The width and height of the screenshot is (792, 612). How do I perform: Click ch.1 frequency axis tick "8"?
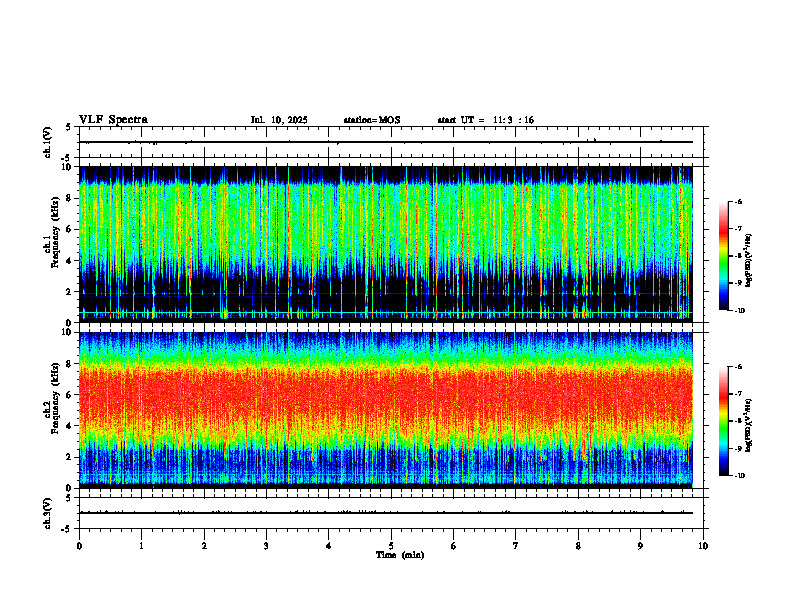pos(70,198)
